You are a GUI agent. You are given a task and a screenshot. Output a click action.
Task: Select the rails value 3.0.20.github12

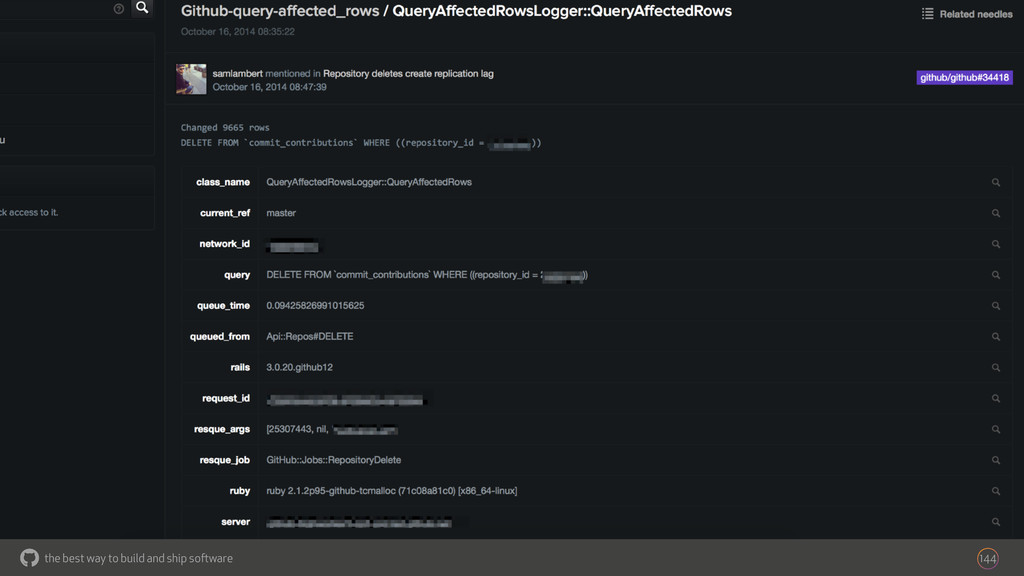pyautogui.click(x=299, y=367)
